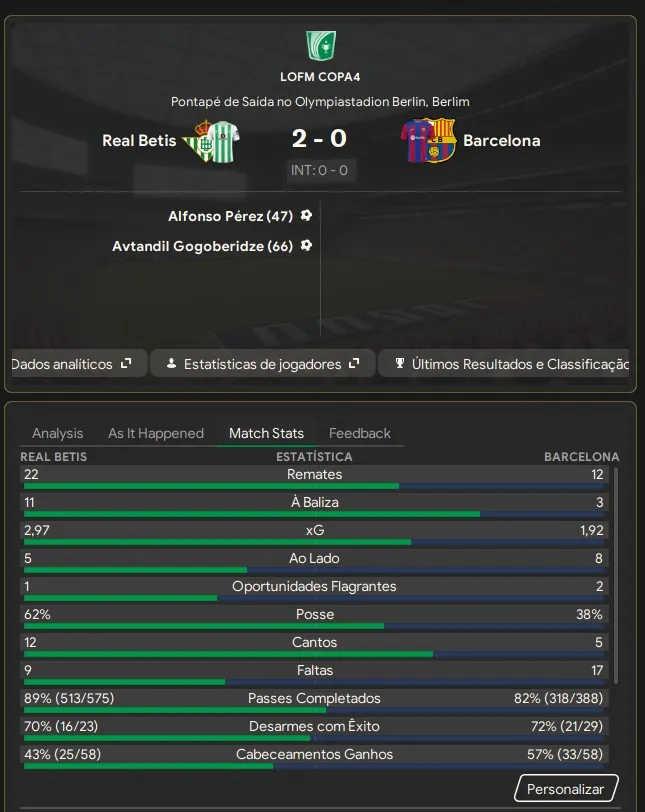
Task: Go to the Feedback tab
Action: (360, 433)
